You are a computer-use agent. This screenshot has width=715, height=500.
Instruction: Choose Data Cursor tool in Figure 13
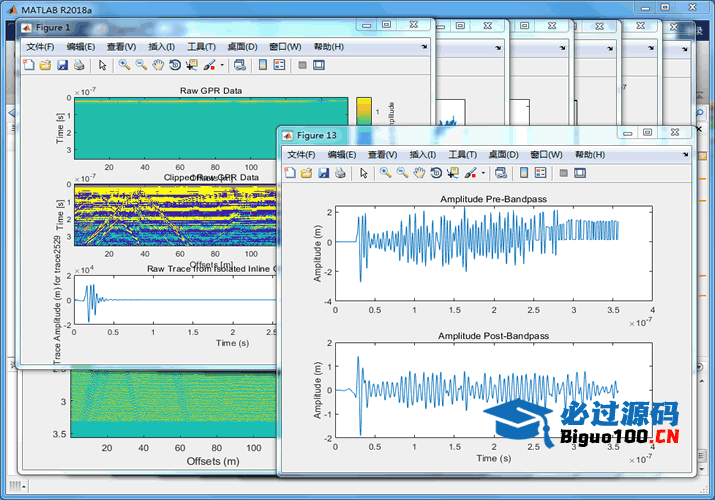[453, 173]
